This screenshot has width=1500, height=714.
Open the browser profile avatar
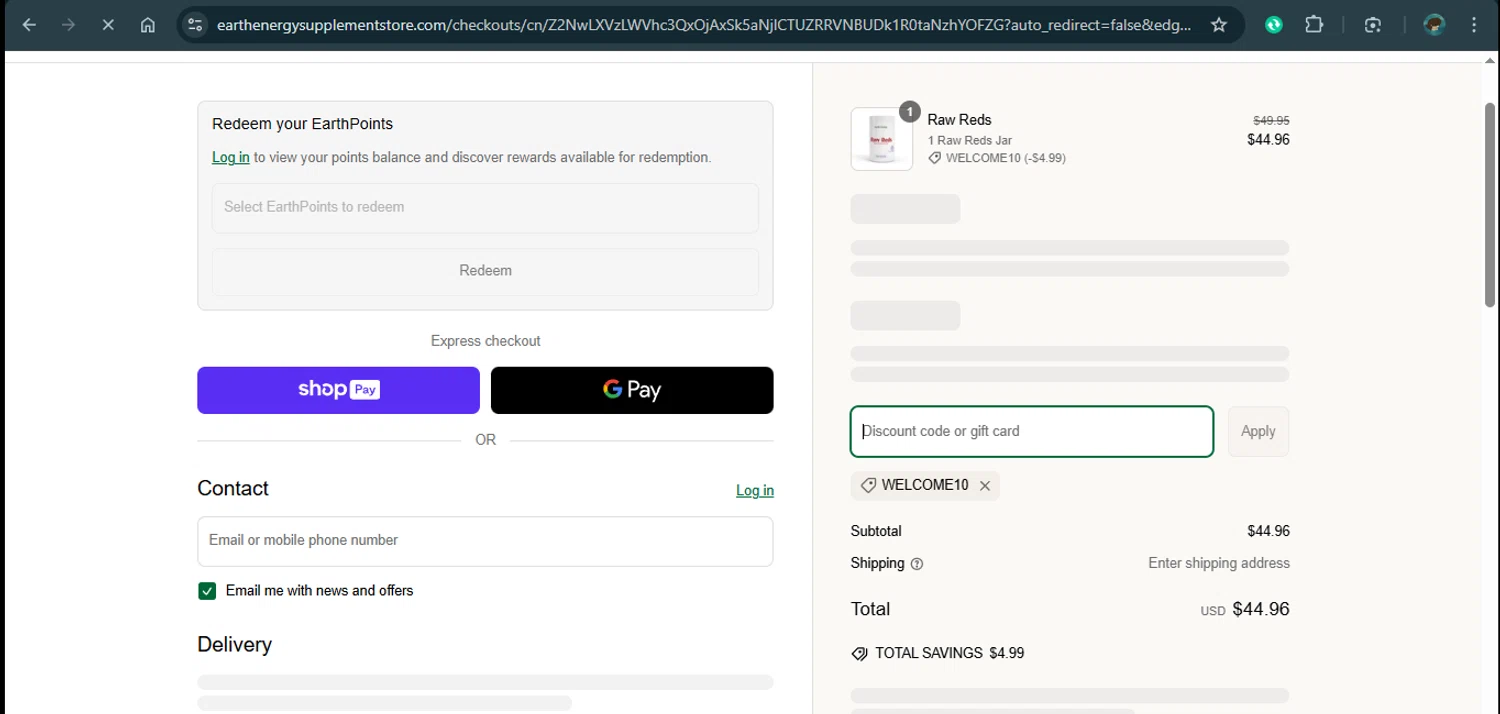tap(1434, 25)
